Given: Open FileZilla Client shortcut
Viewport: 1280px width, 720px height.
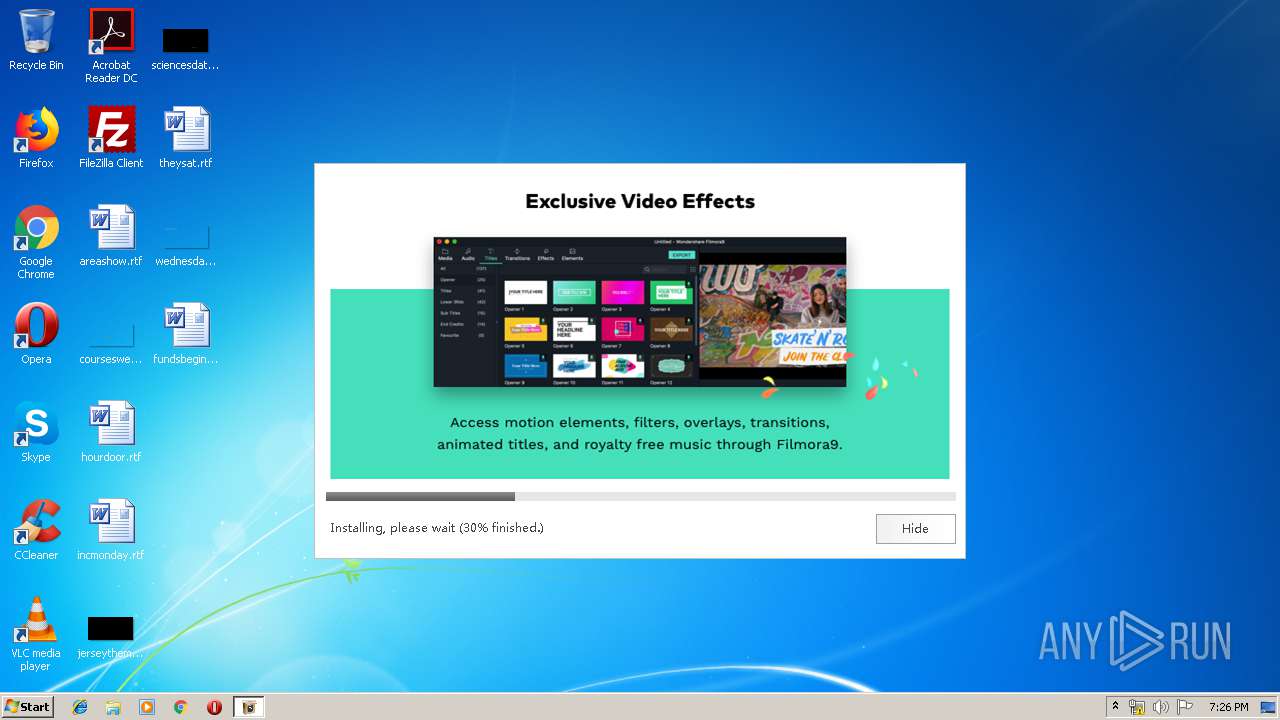Looking at the screenshot, I should point(111,138).
